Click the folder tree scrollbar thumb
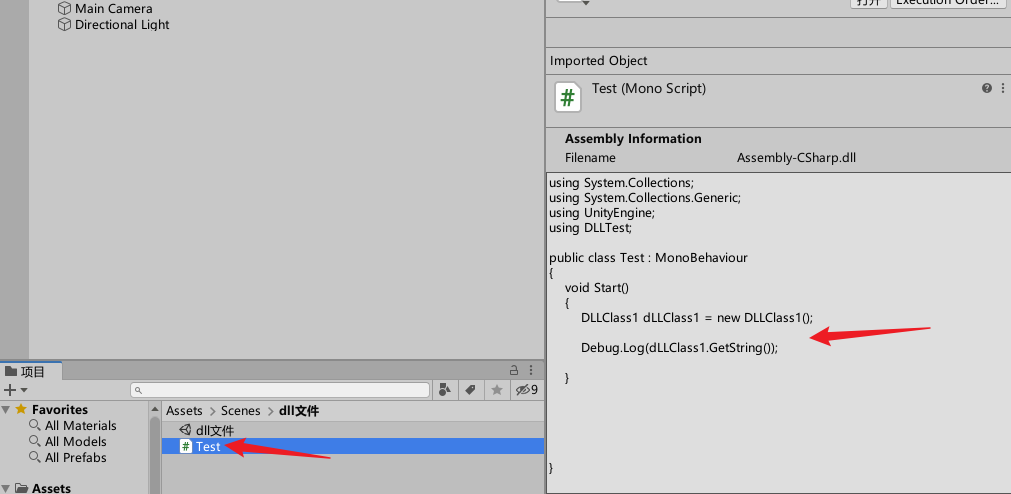 [x=155, y=455]
